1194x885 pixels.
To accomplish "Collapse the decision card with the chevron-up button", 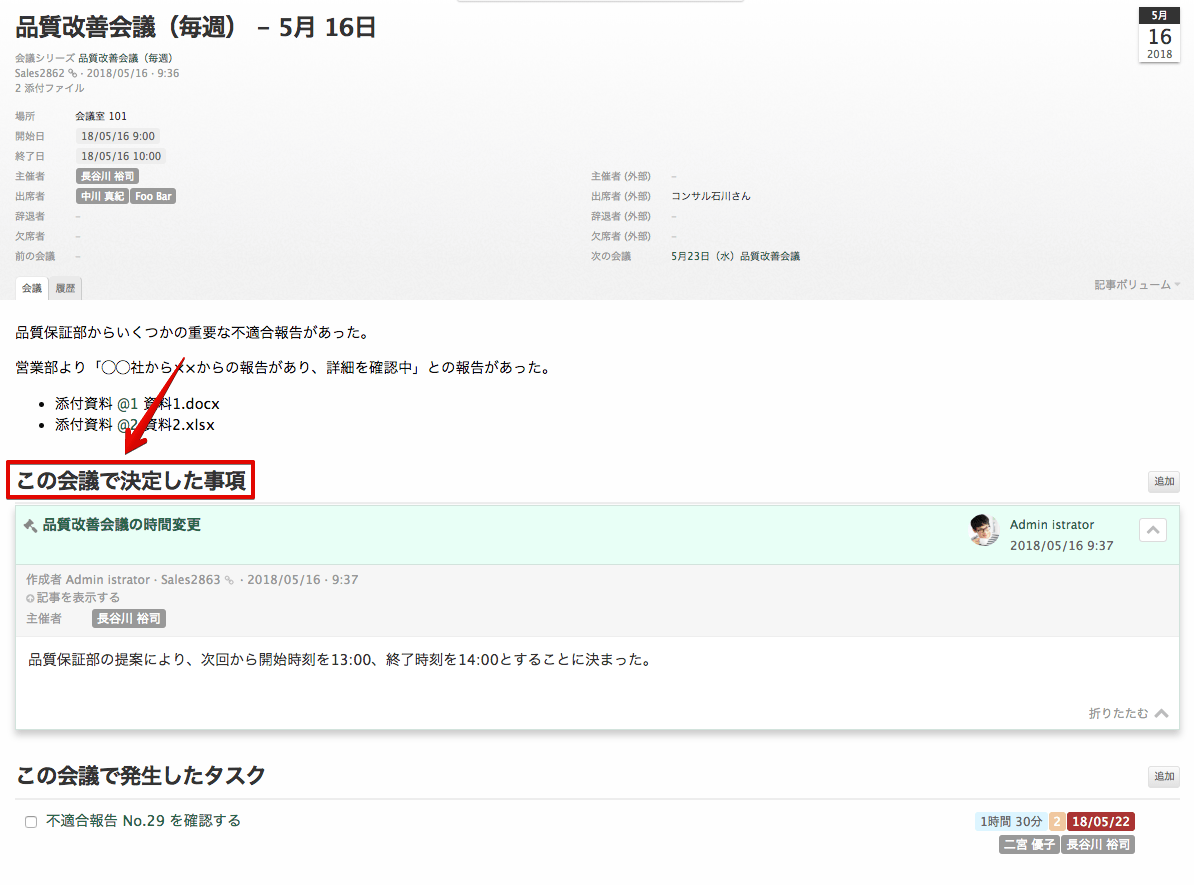I will 1152,530.
